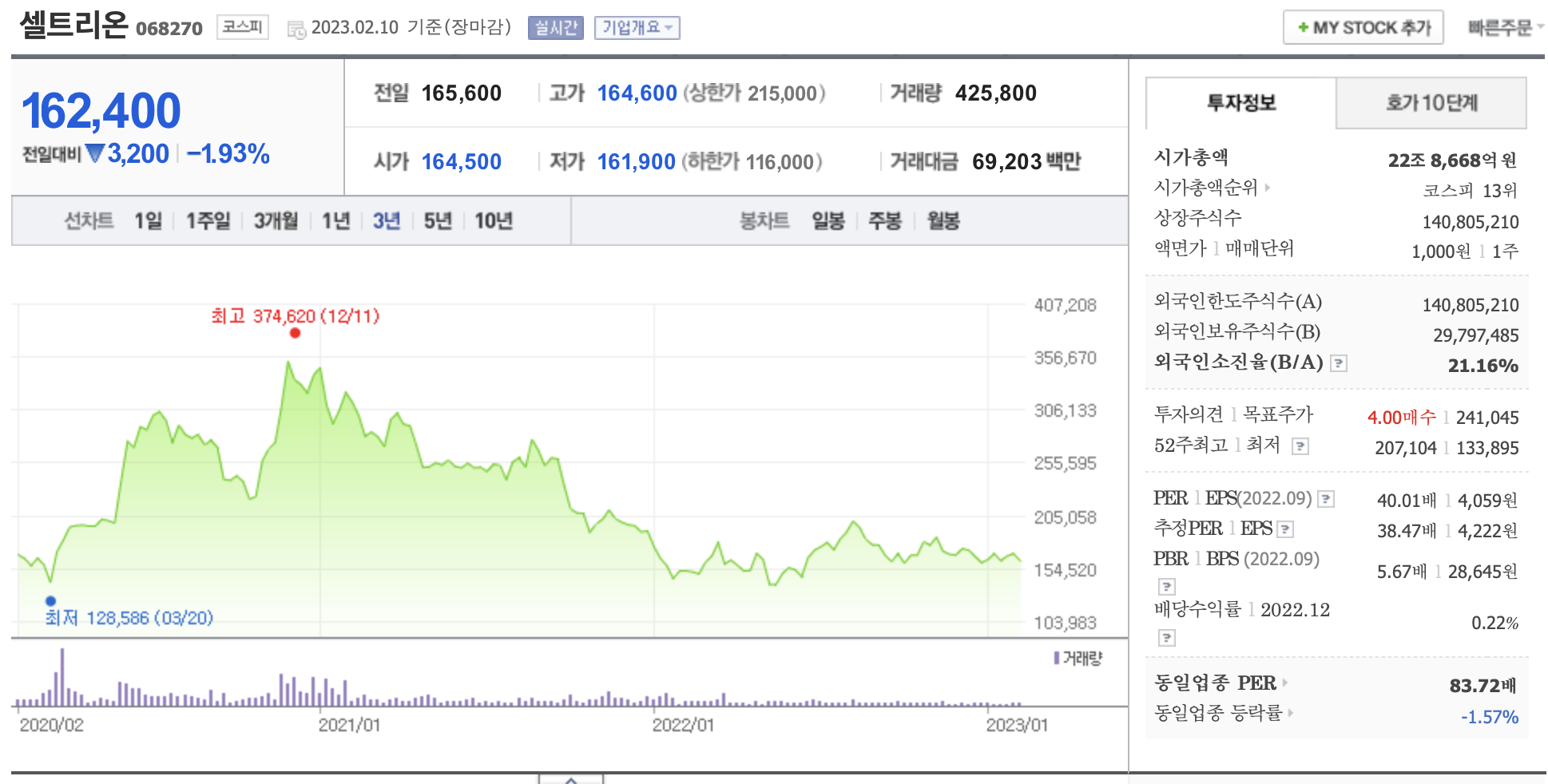Switch to the 호가10단계 tab
Viewport: 1548px width, 784px height.
tap(1431, 103)
